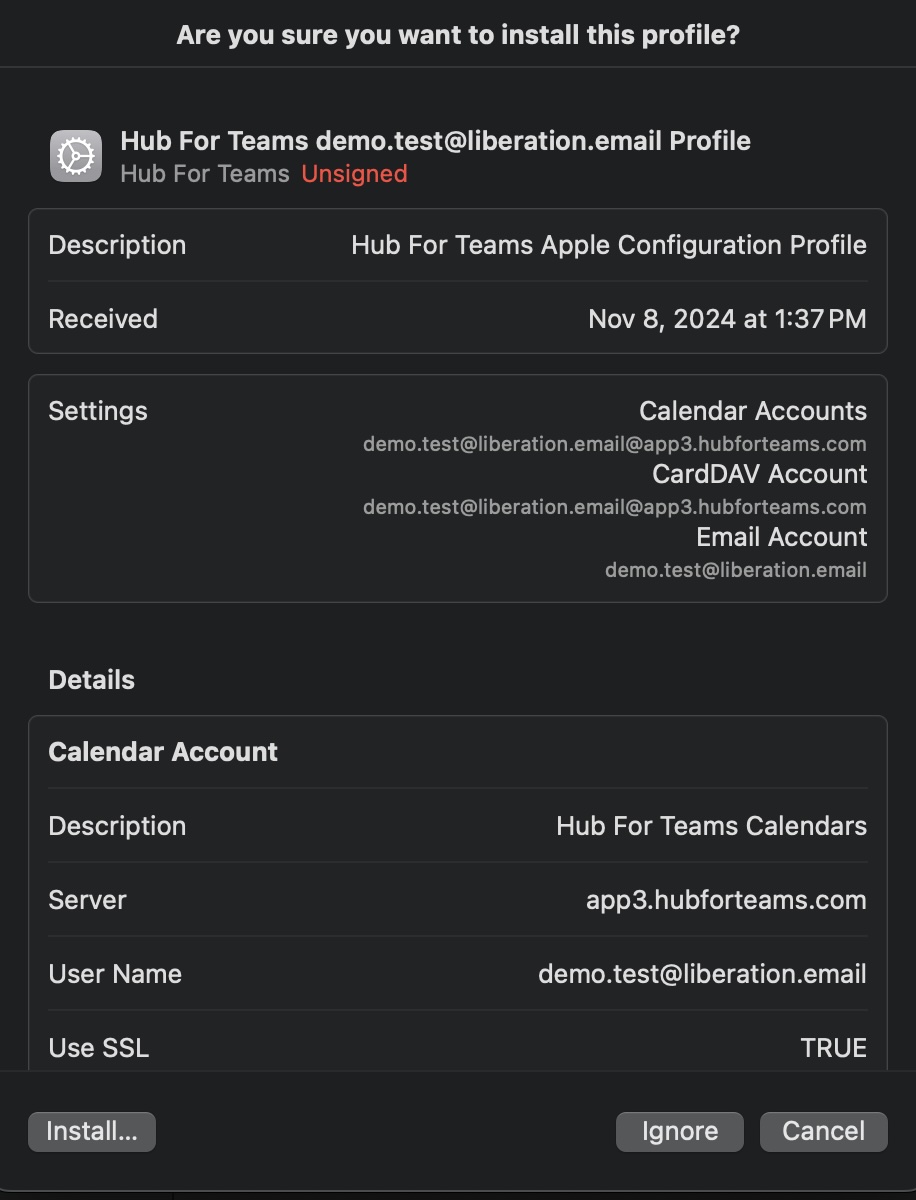Select the CardDAV Account settings entry
The image size is (916, 1200).
coord(760,474)
